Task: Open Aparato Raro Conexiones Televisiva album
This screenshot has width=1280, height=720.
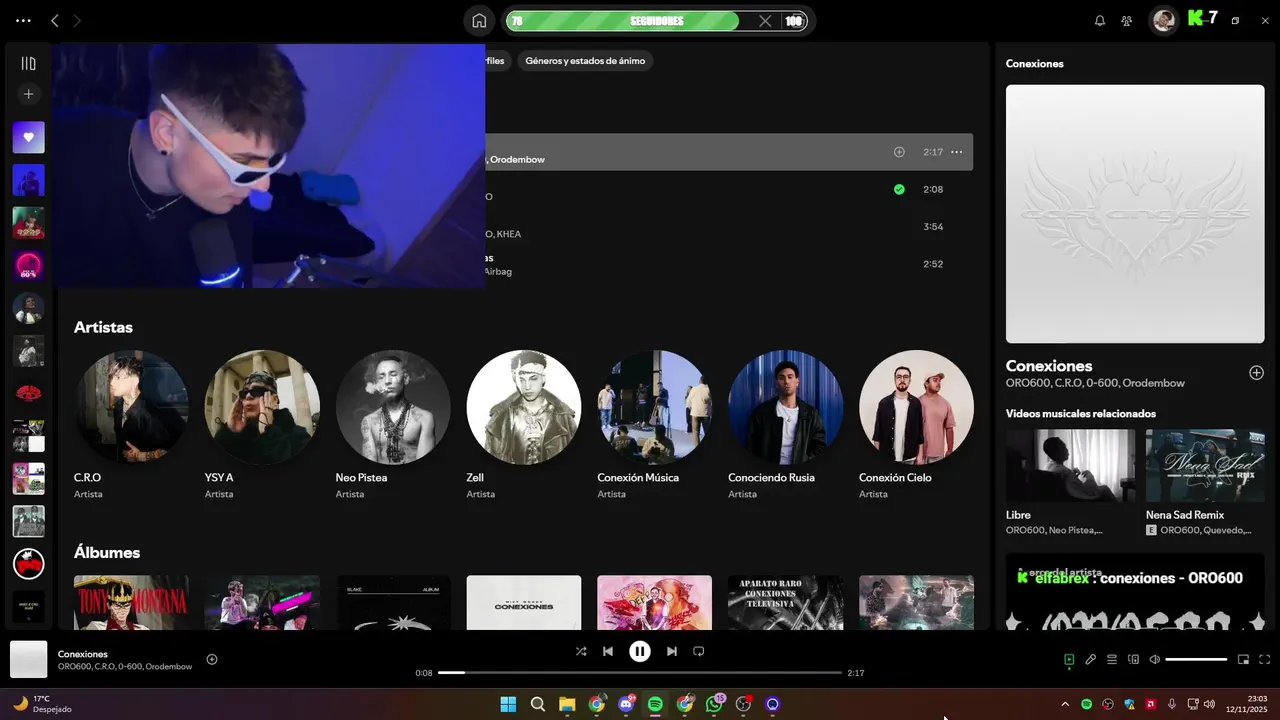Action: (785, 602)
